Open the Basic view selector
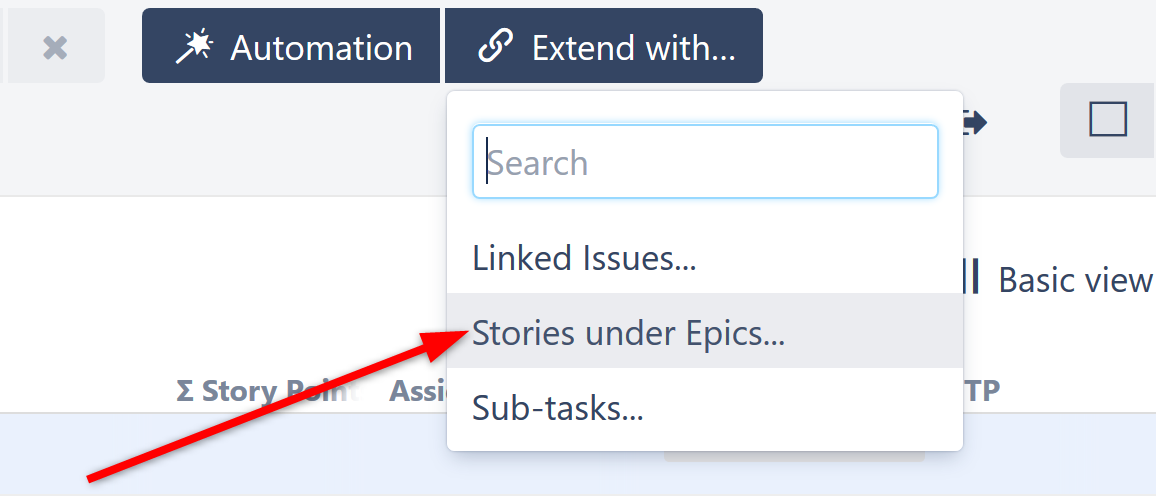The width and height of the screenshot is (1156, 504). click(x=1060, y=280)
